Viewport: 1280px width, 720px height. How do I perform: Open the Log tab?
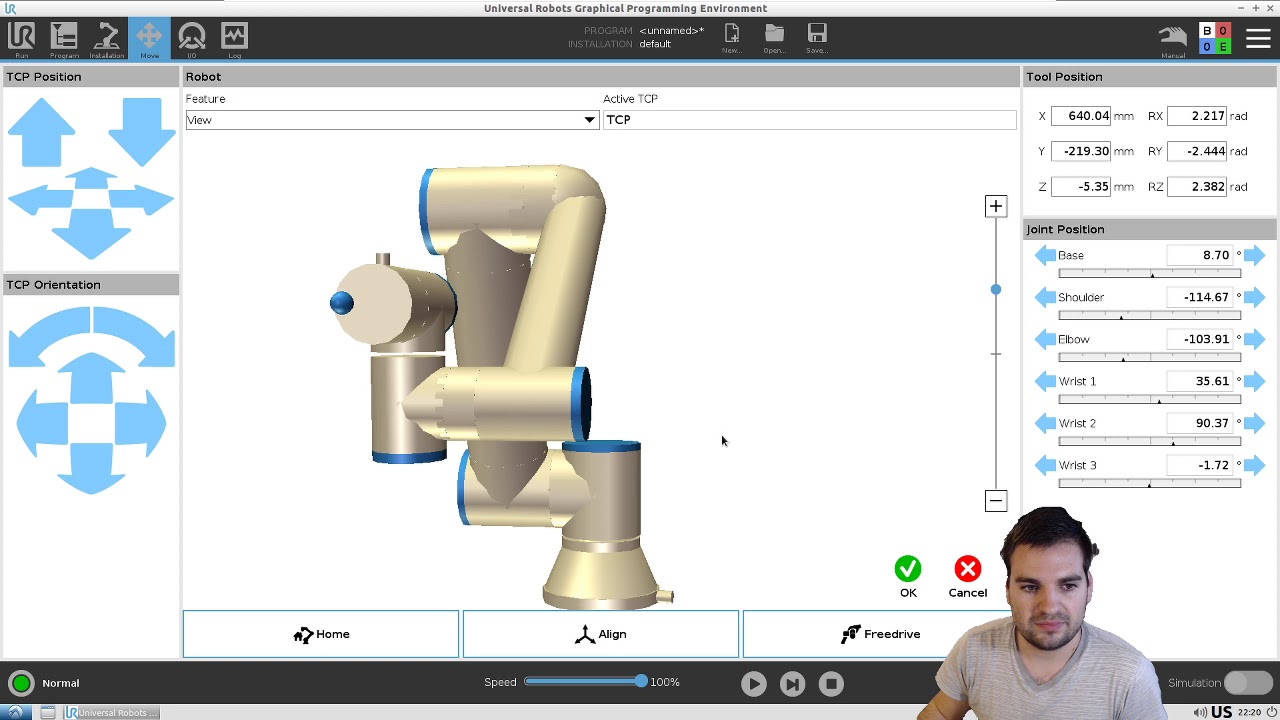click(x=234, y=39)
